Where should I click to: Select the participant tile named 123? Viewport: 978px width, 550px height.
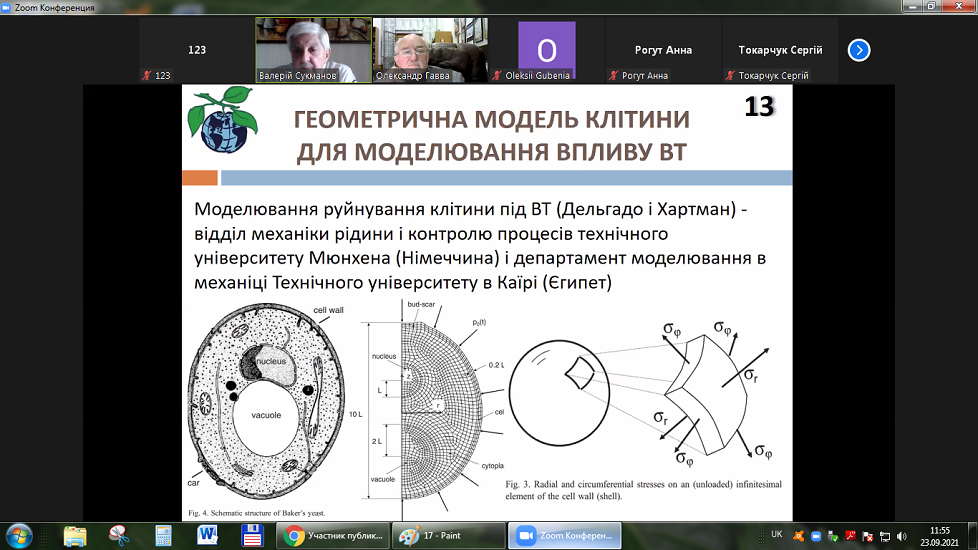pos(197,50)
